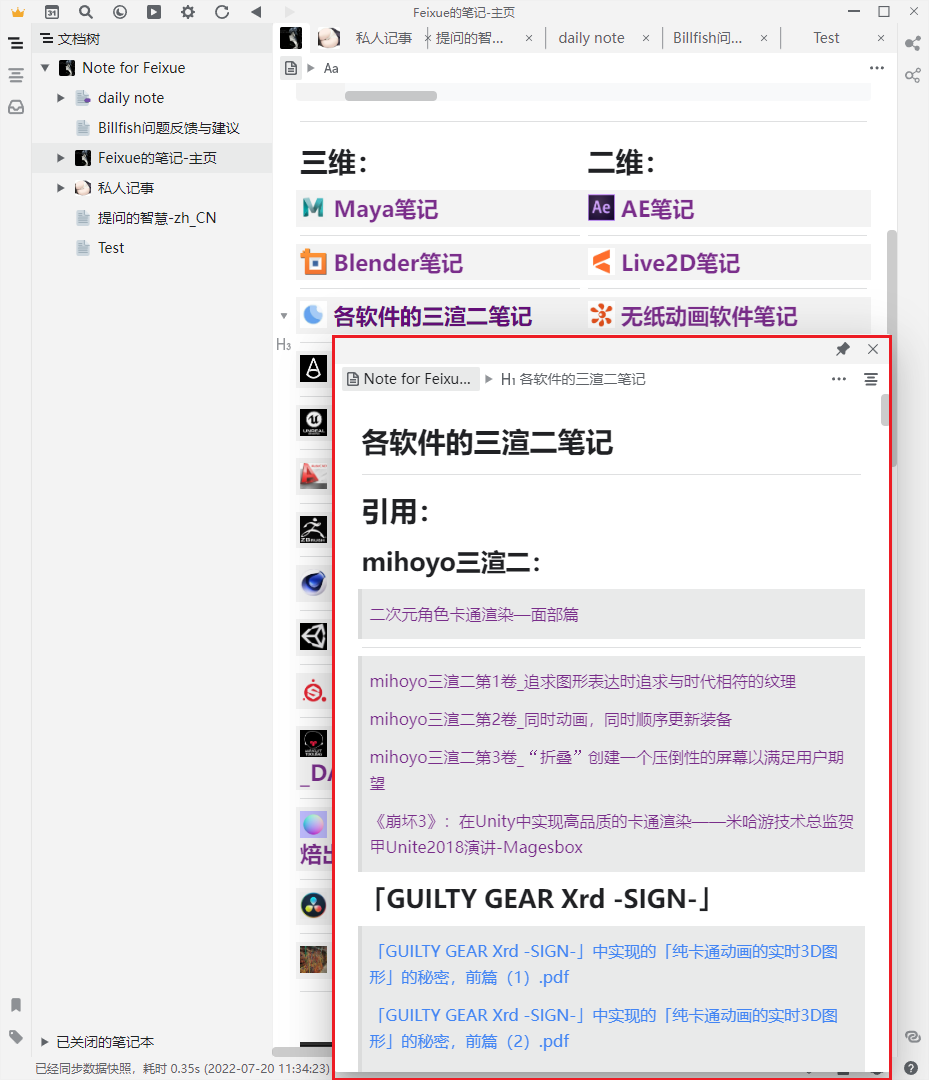Expand the daily note document tree item
Screen dimensions: 929x1080
60,97
